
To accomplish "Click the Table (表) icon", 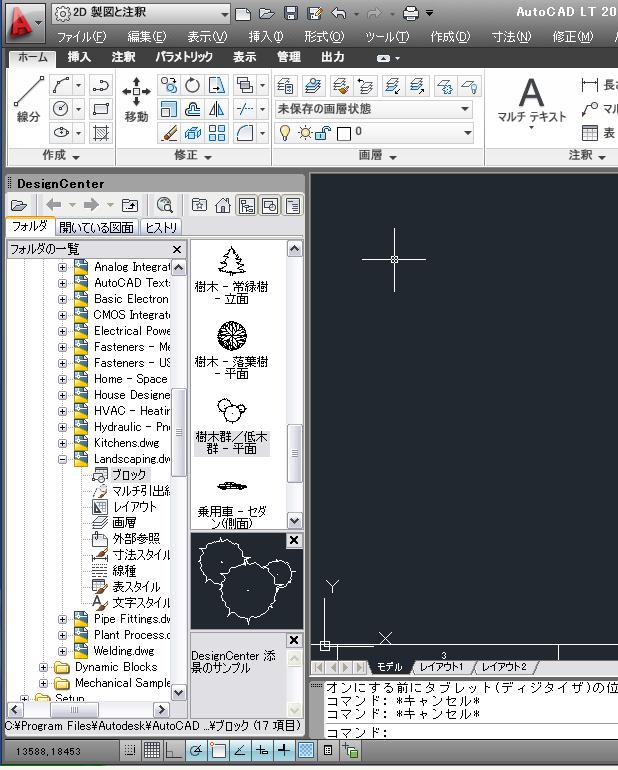I will coord(590,133).
